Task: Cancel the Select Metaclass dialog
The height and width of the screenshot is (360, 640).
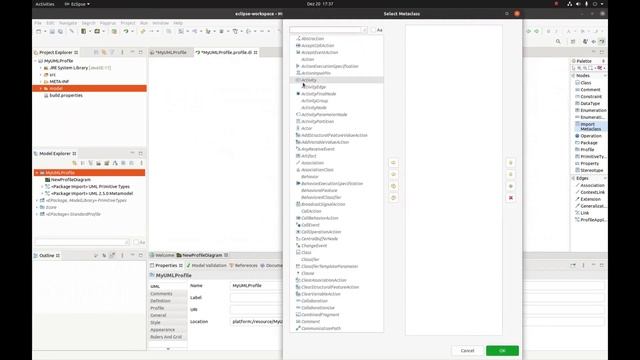Action: [x=467, y=351]
